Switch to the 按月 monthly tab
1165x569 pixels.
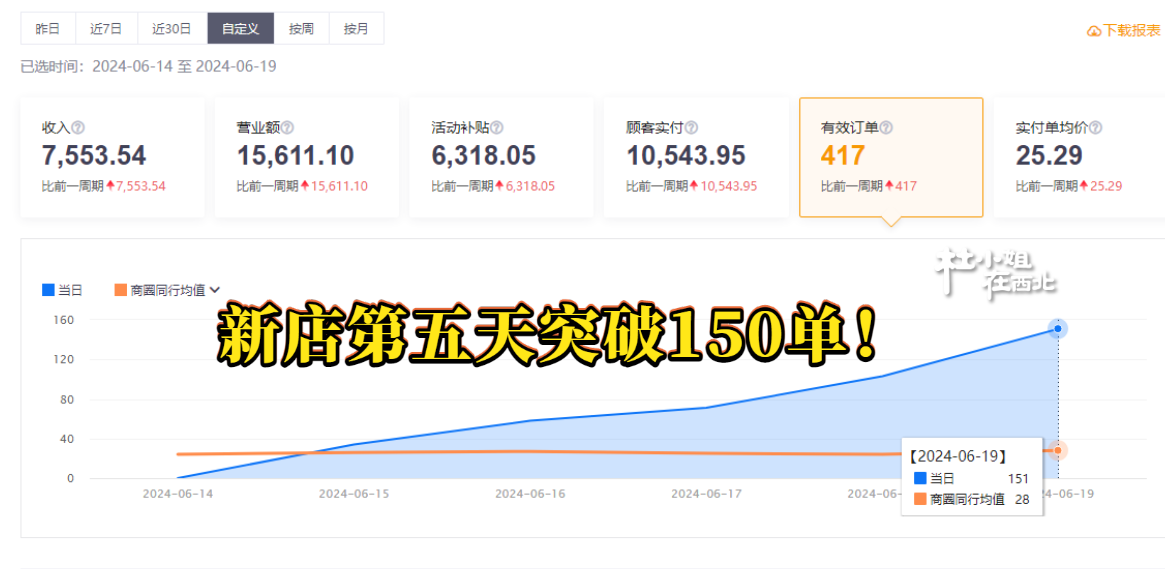356,29
